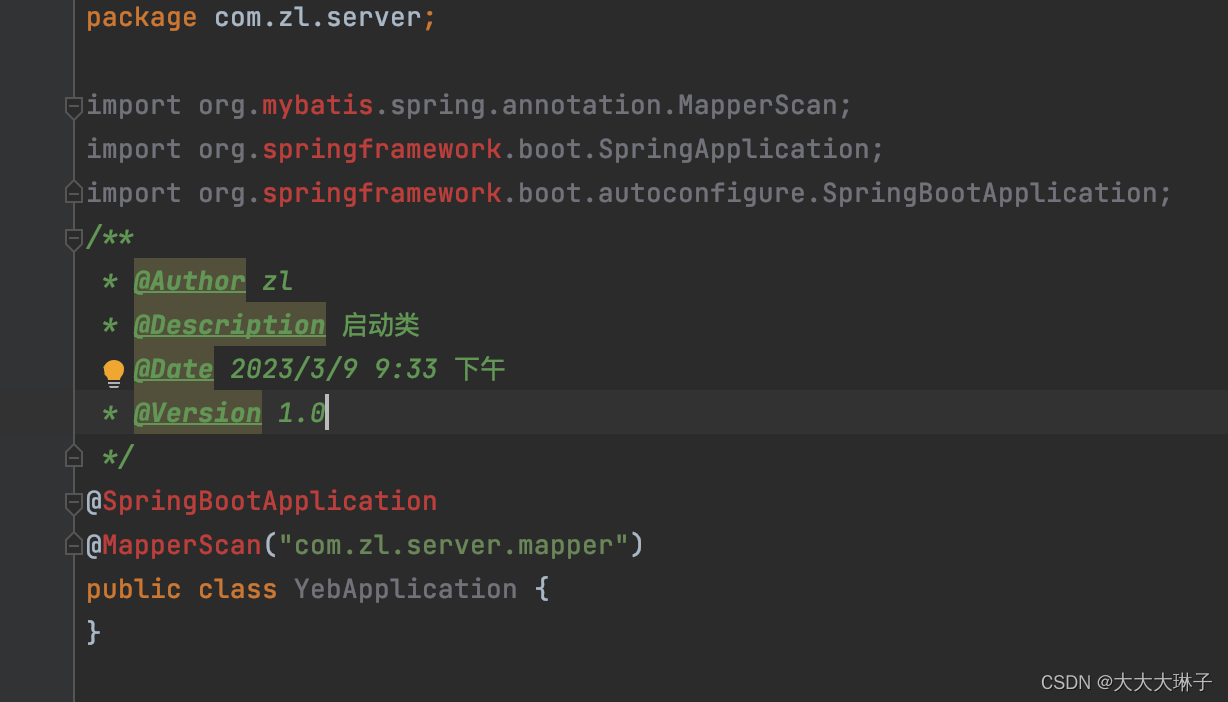Click the @Description Javadoc tag
This screenshot has height=702, width=1228.
(x=229, y=325)
